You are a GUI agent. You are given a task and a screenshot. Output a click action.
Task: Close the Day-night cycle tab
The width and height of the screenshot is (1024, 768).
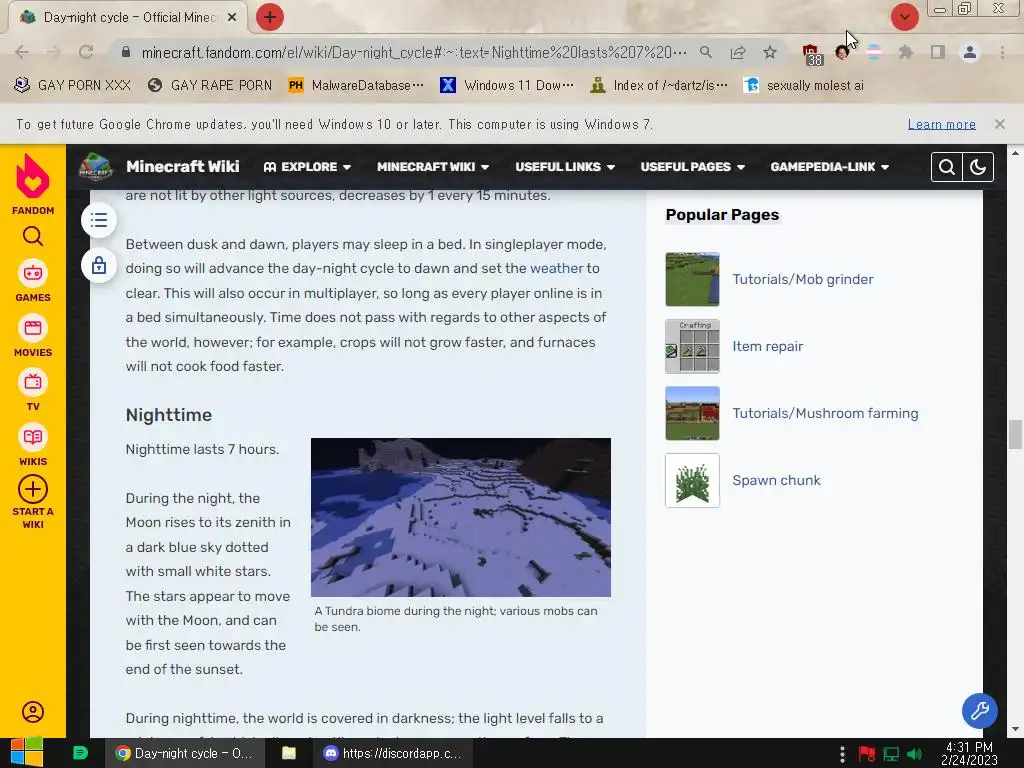tap(232, 18)
